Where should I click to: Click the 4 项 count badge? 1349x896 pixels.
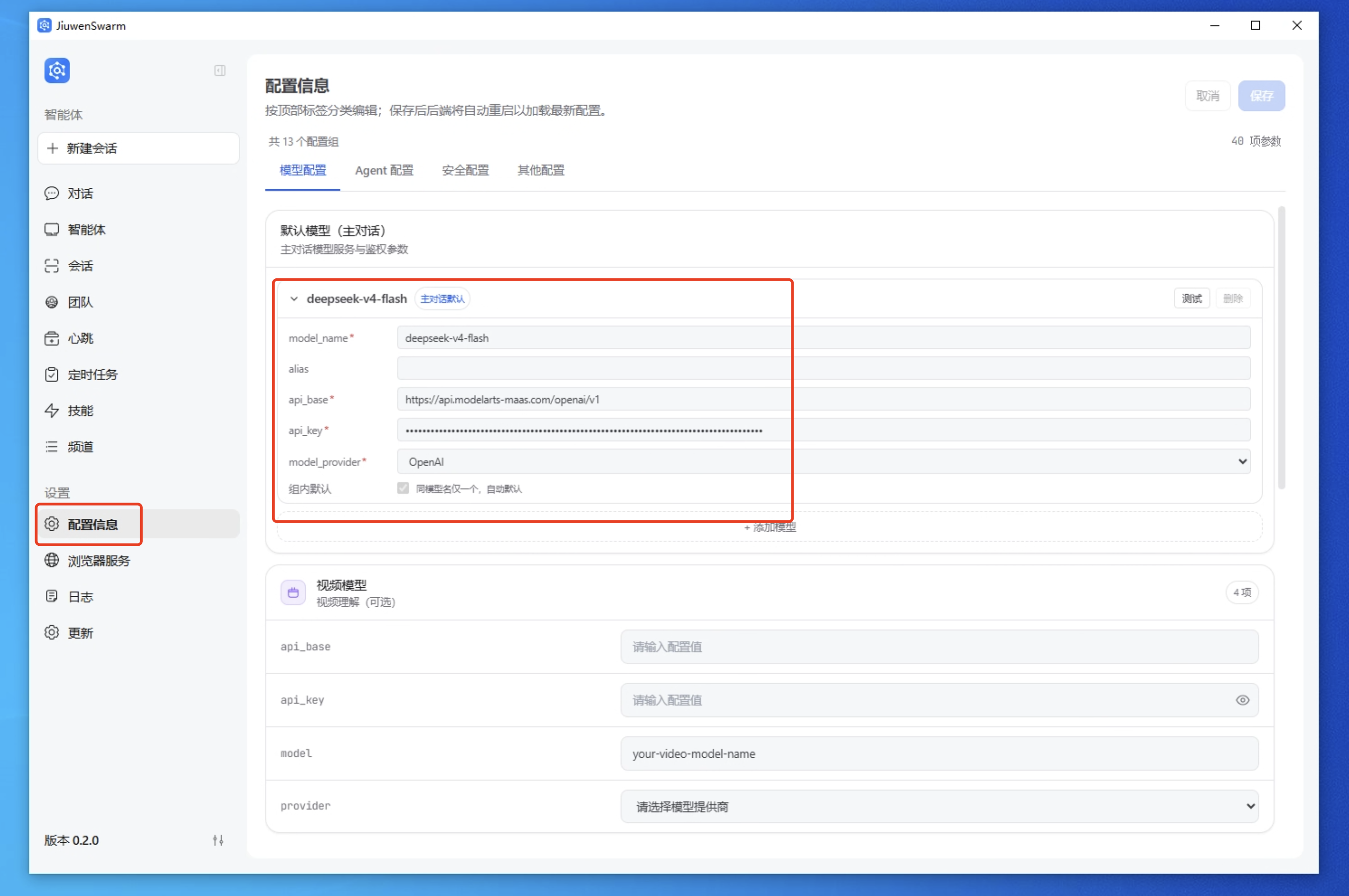[1242, 593]
